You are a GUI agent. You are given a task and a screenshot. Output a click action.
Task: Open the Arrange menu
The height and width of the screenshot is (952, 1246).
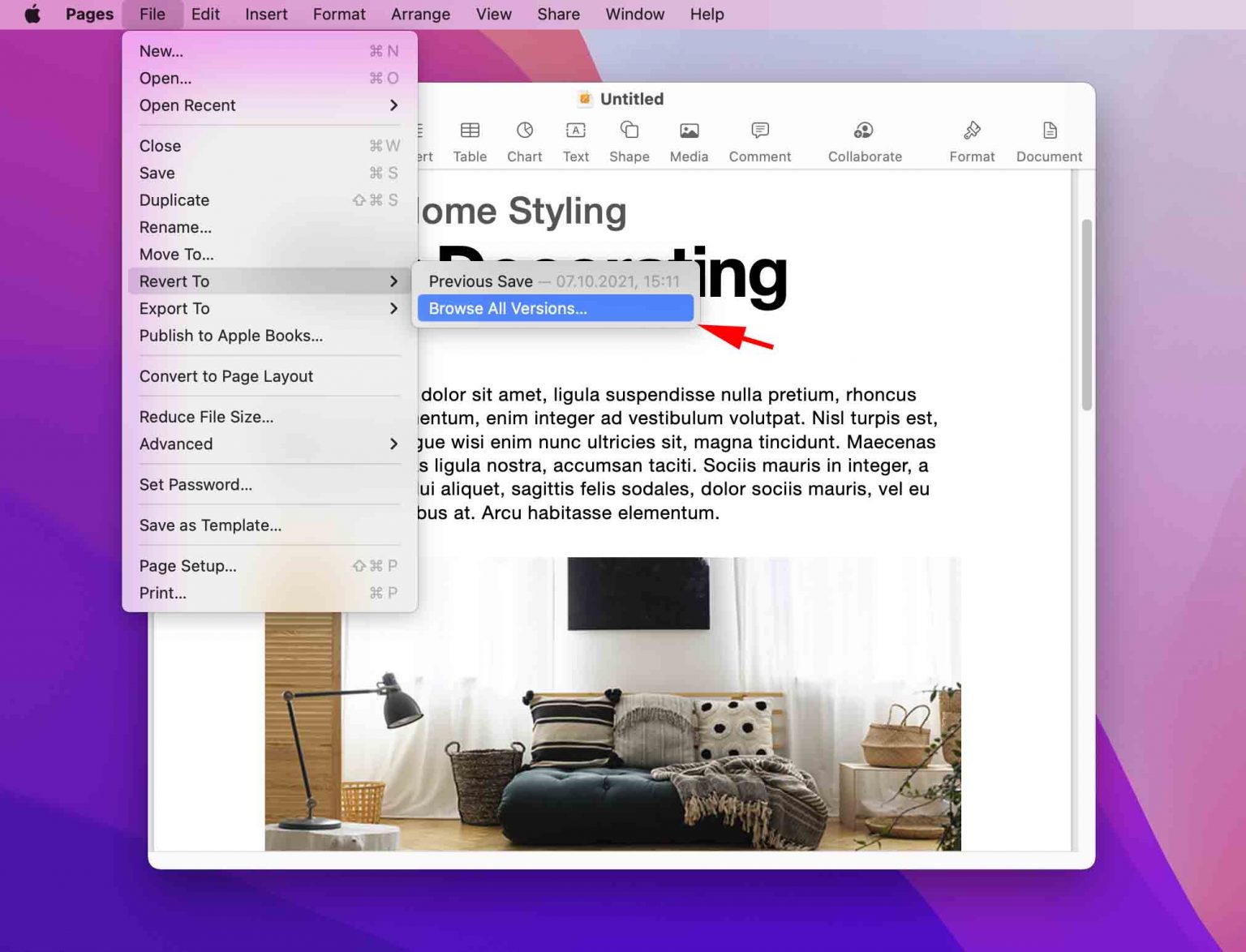click(x=420, y=14)
